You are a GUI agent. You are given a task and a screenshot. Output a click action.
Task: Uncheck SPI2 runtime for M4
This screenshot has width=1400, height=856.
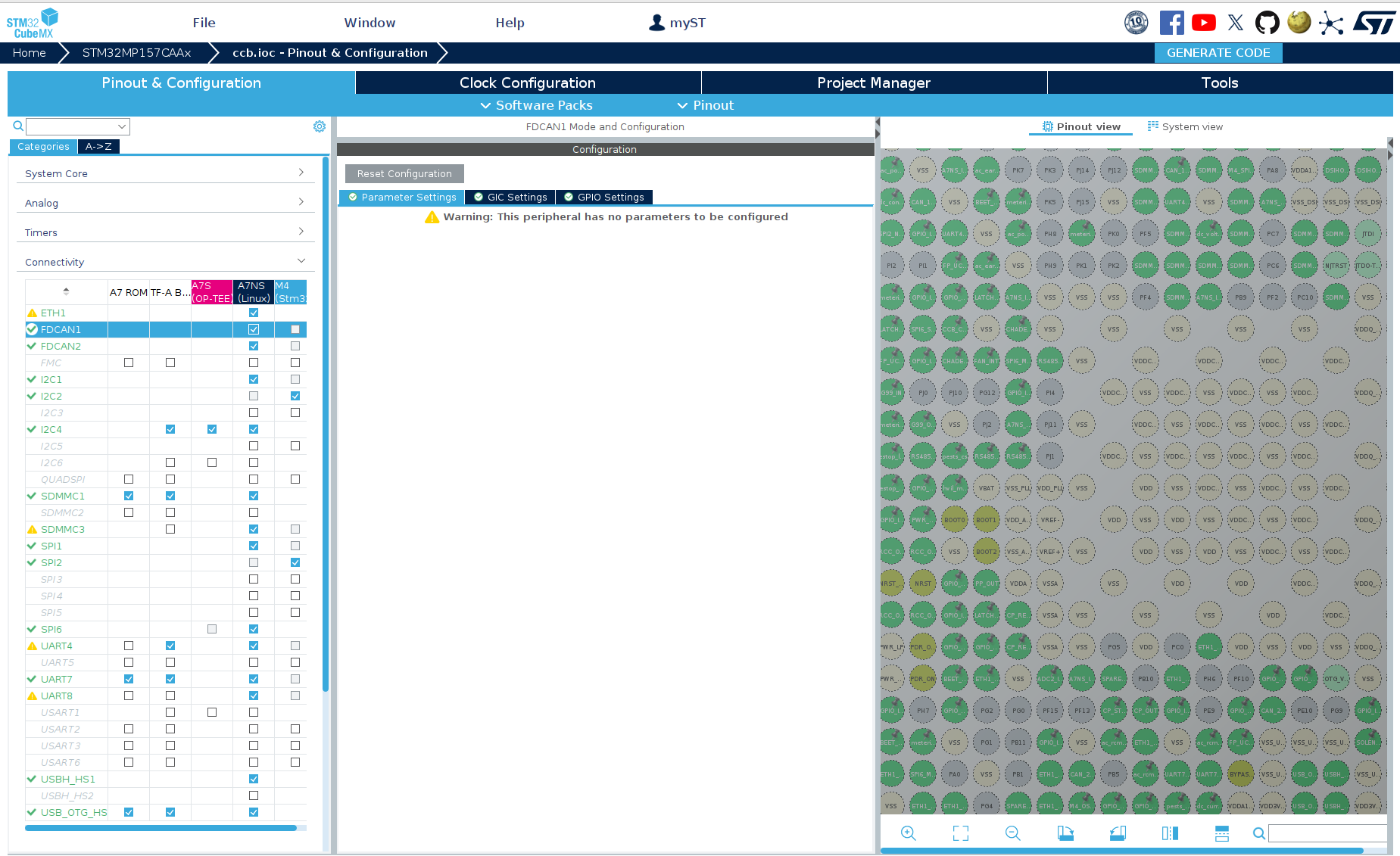[x=295, y=562]
